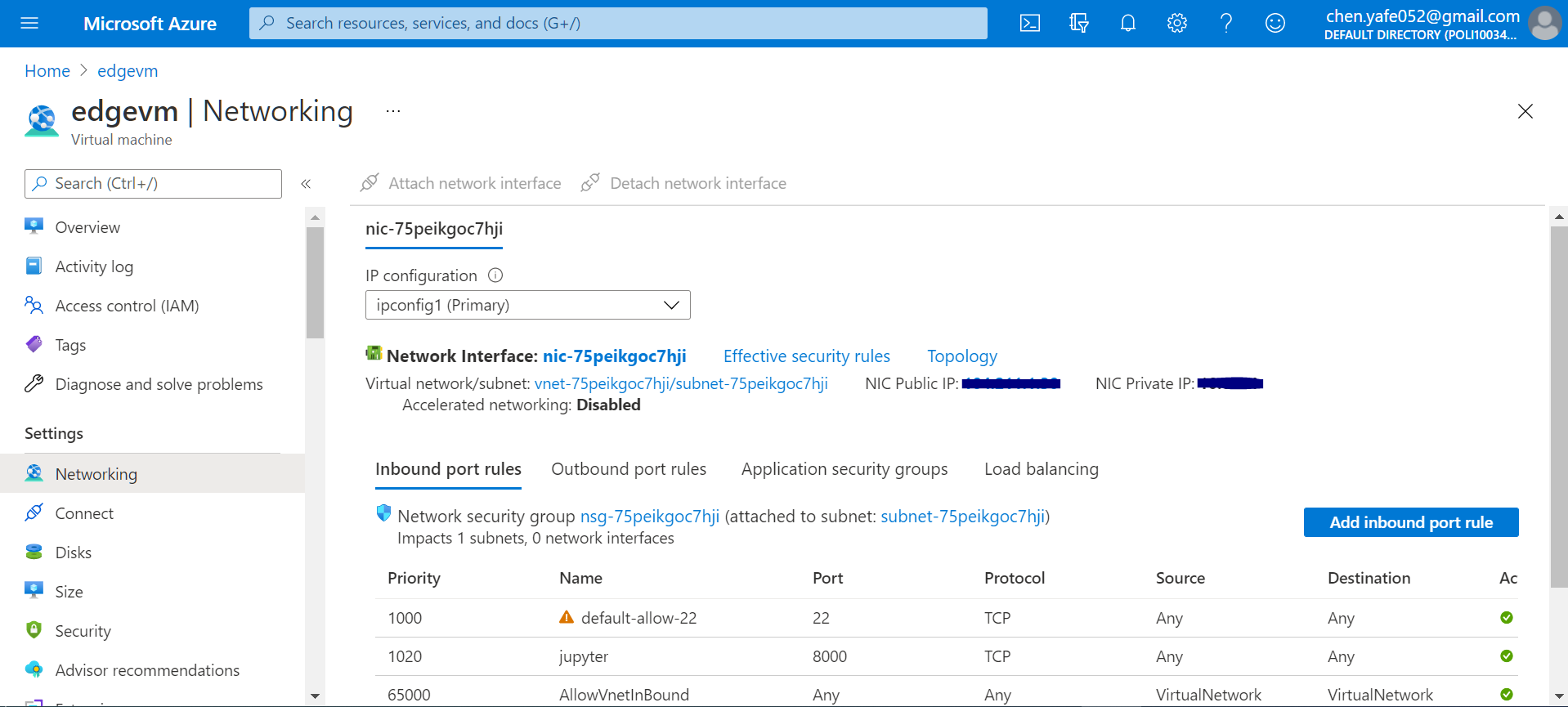Click the edgevm virtual machine icon
The width and height of the screenshot is (1568, 707).
[x=42, y=120]
